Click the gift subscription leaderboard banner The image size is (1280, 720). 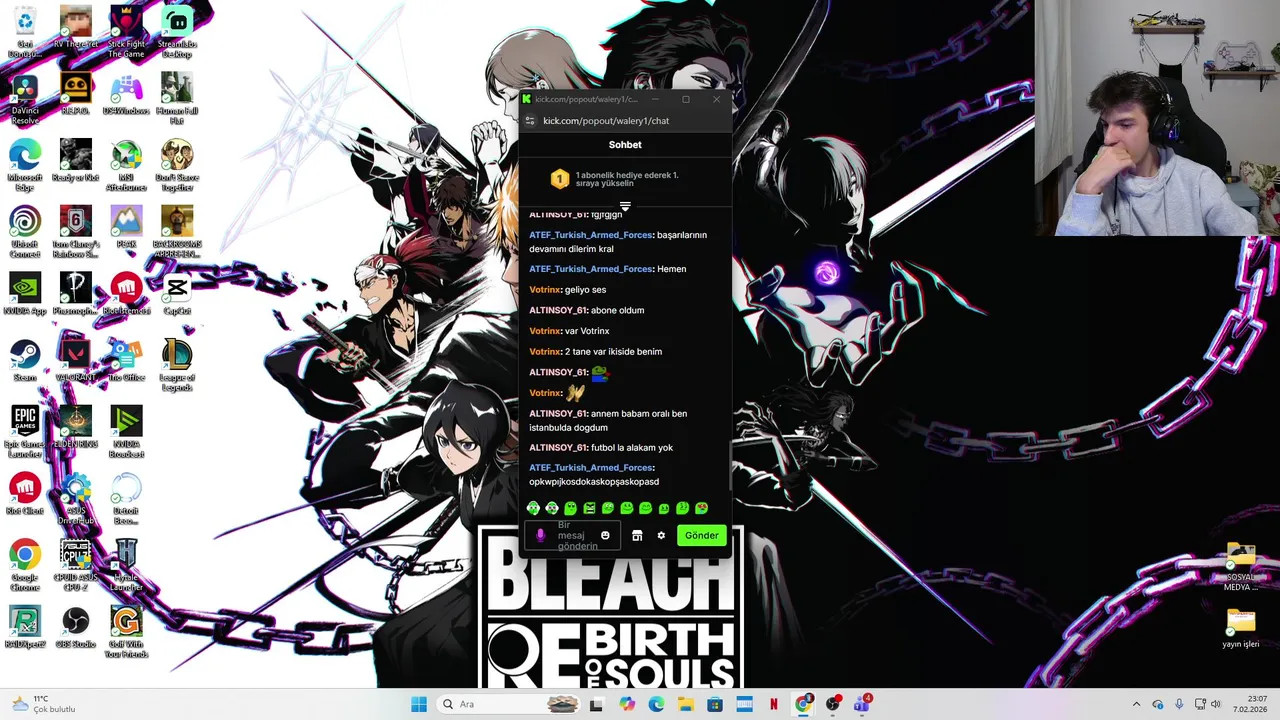click(625, 179)
